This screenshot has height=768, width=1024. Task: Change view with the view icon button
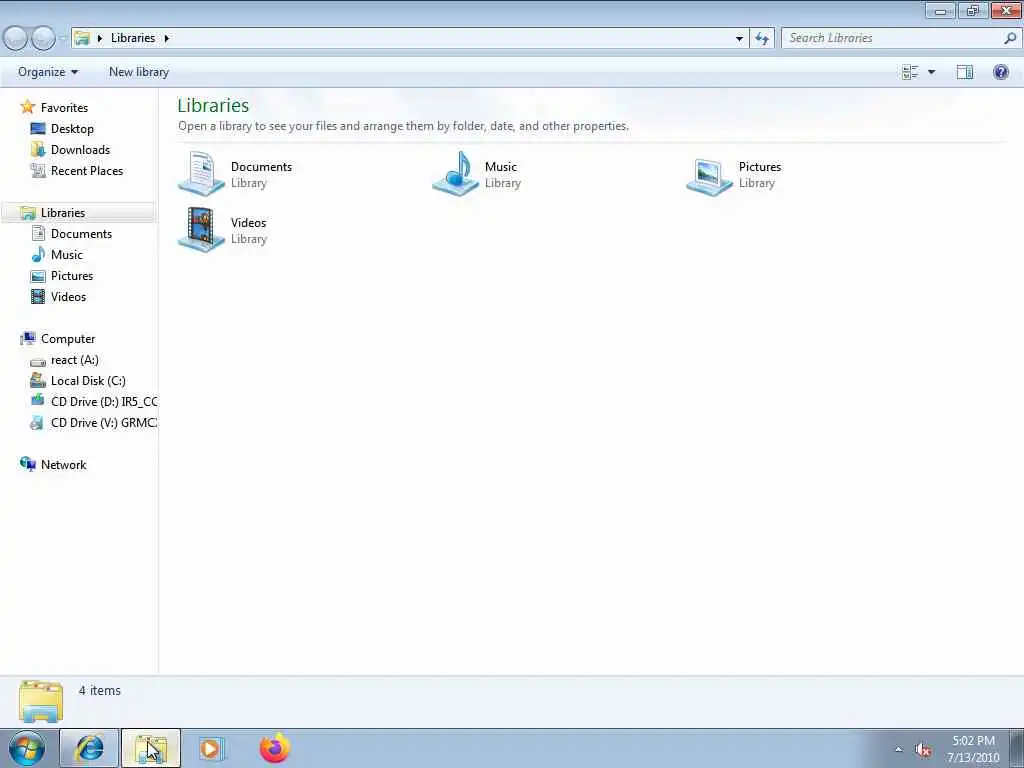[910, 72]
